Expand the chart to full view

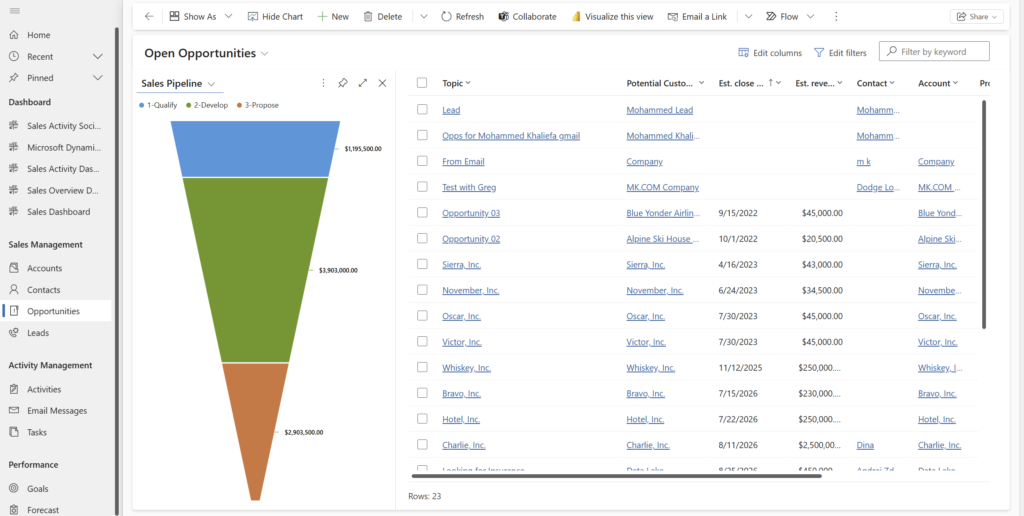[362, 83]
